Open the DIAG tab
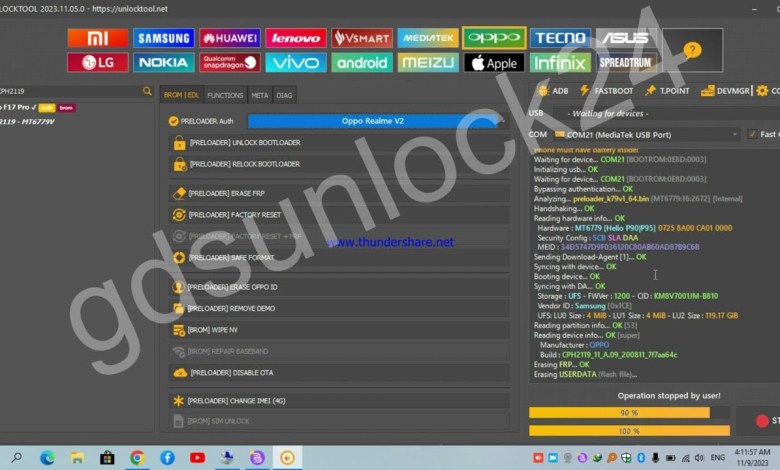 pyautogui.click(x=285, y=95)
